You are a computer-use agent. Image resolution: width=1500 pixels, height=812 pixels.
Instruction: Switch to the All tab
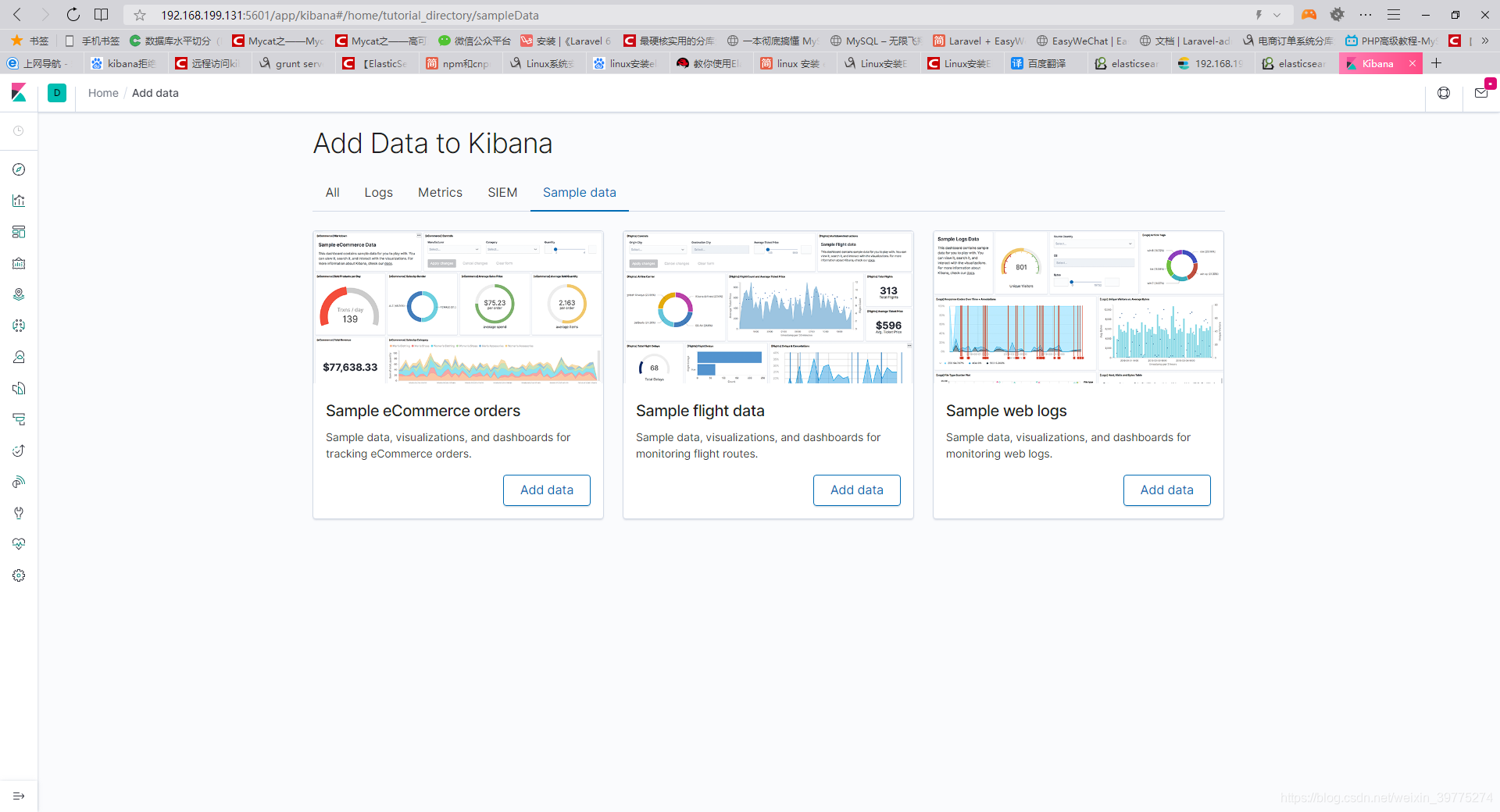pos(332,192)
